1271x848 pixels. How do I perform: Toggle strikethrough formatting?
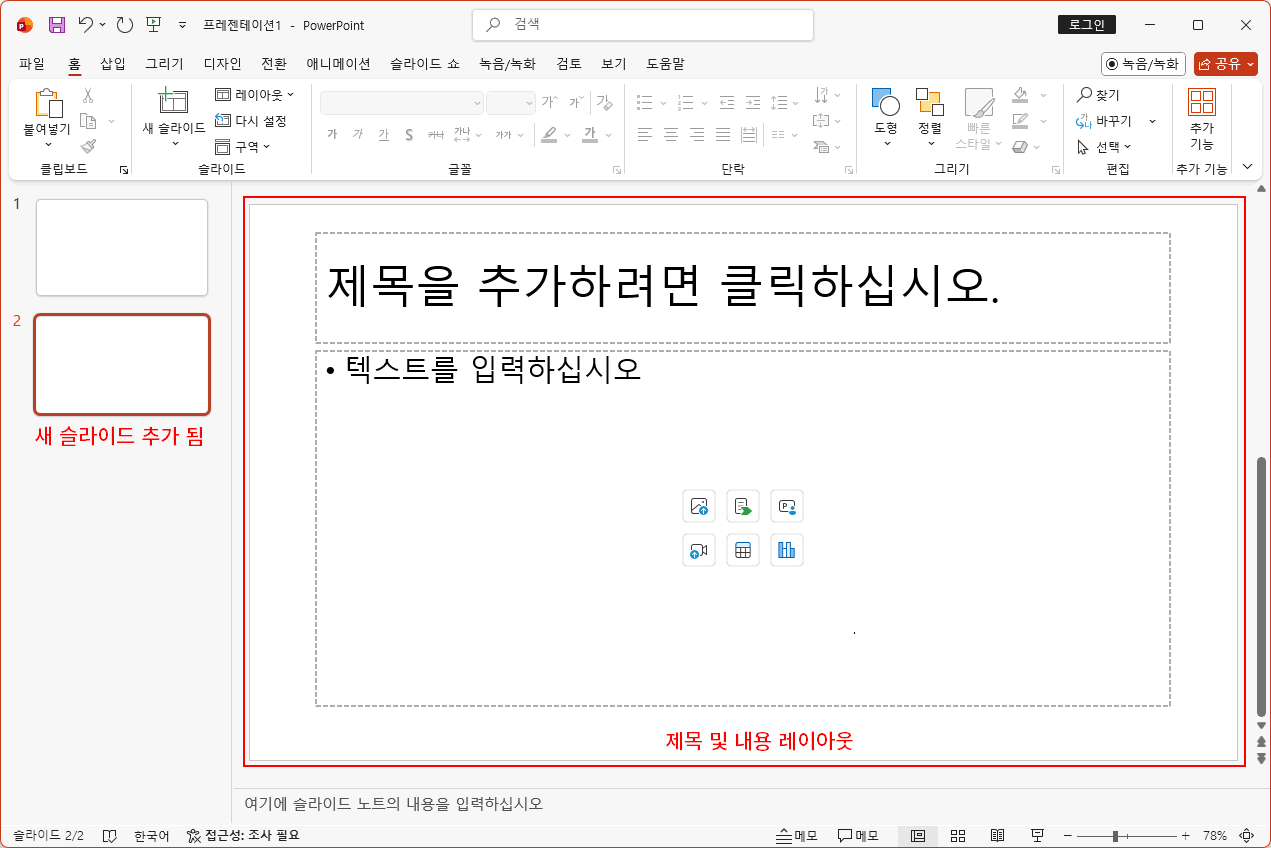click(435, 135)
